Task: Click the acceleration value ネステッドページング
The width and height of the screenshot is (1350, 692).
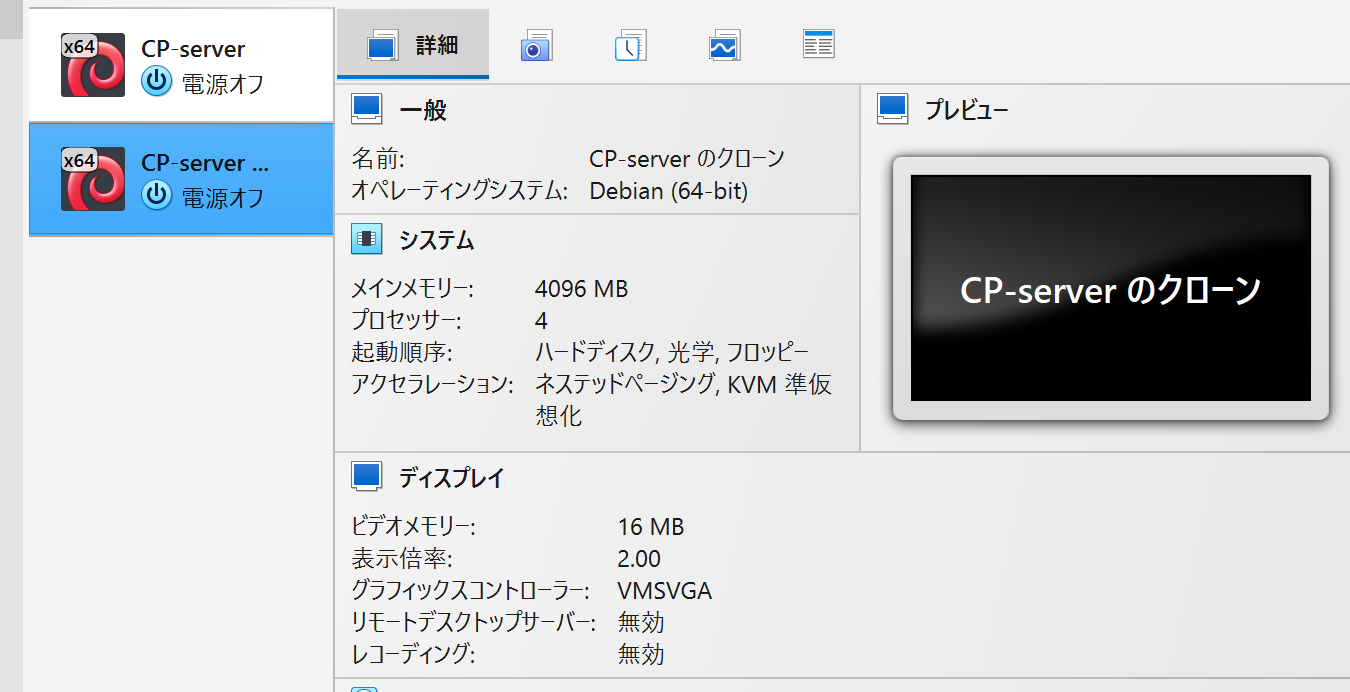Action: pos(625,384)
